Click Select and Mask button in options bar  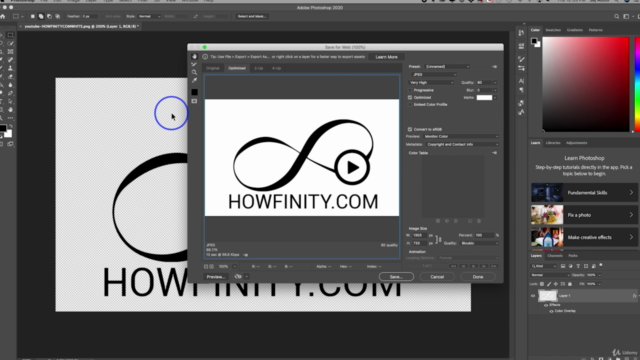click(252, 16)
